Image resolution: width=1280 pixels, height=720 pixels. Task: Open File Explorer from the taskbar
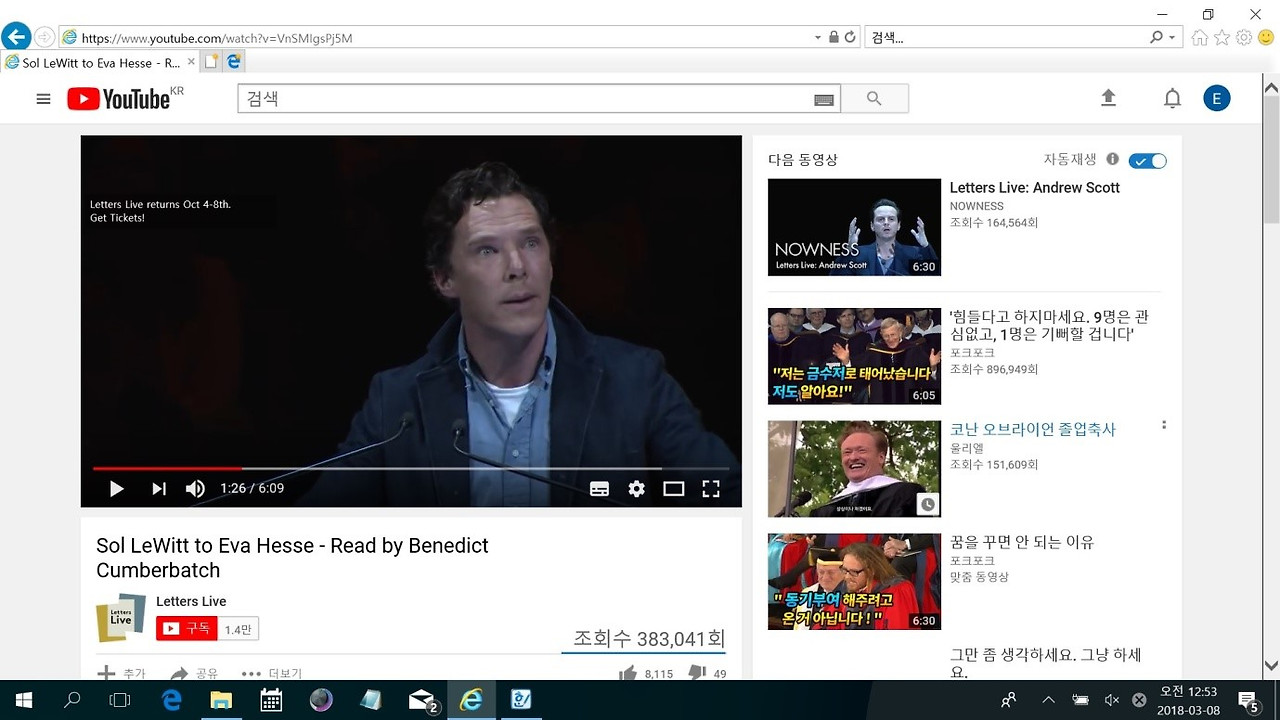pyautogui.click(x=221, y=700)
